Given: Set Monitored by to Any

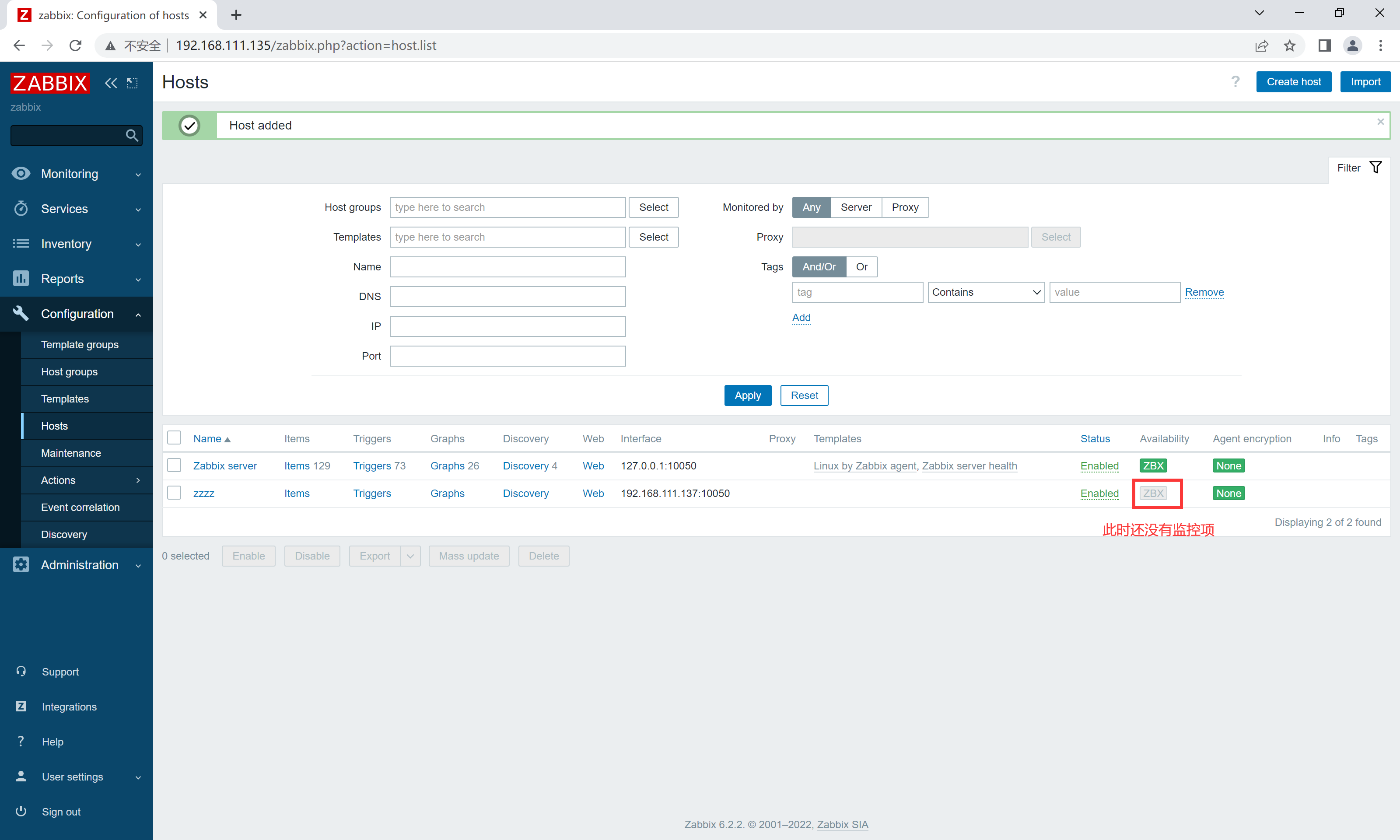Looking at the screenshot, I should [811, 207].
